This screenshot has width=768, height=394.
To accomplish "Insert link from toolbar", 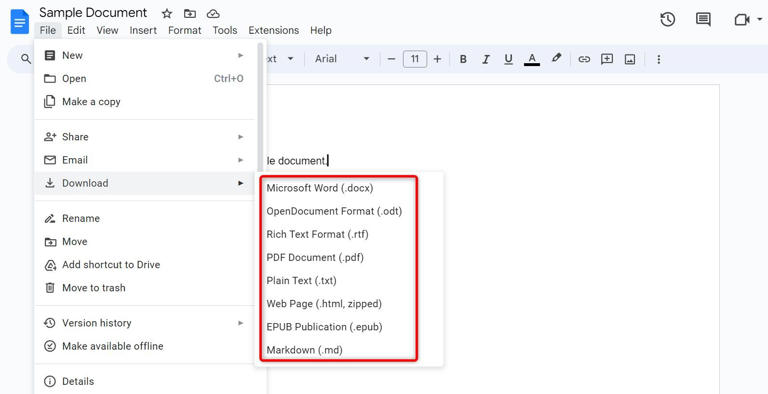I will click(584, 59).
